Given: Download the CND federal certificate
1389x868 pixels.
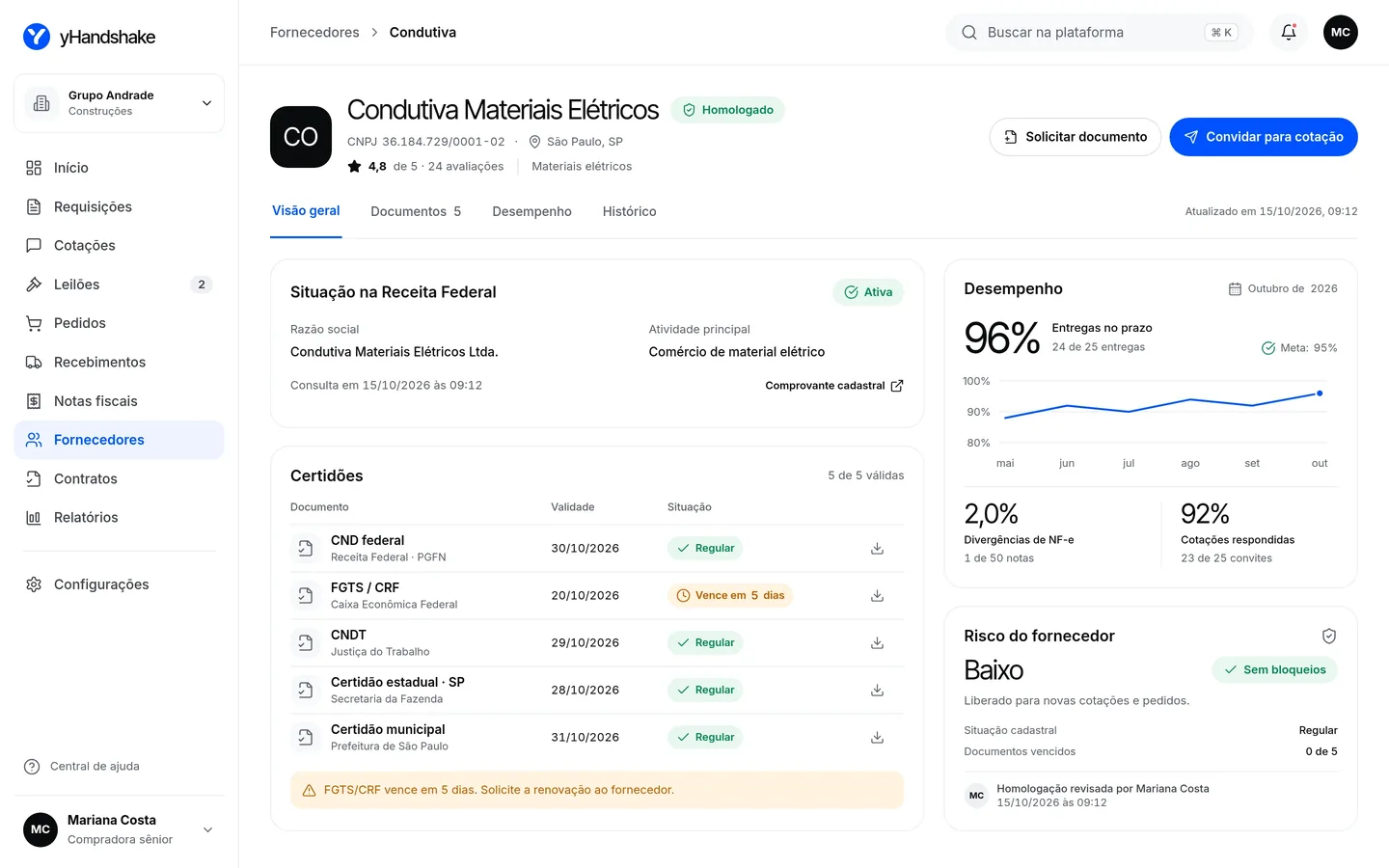Looking at the screenshot, I should [877, 548].
